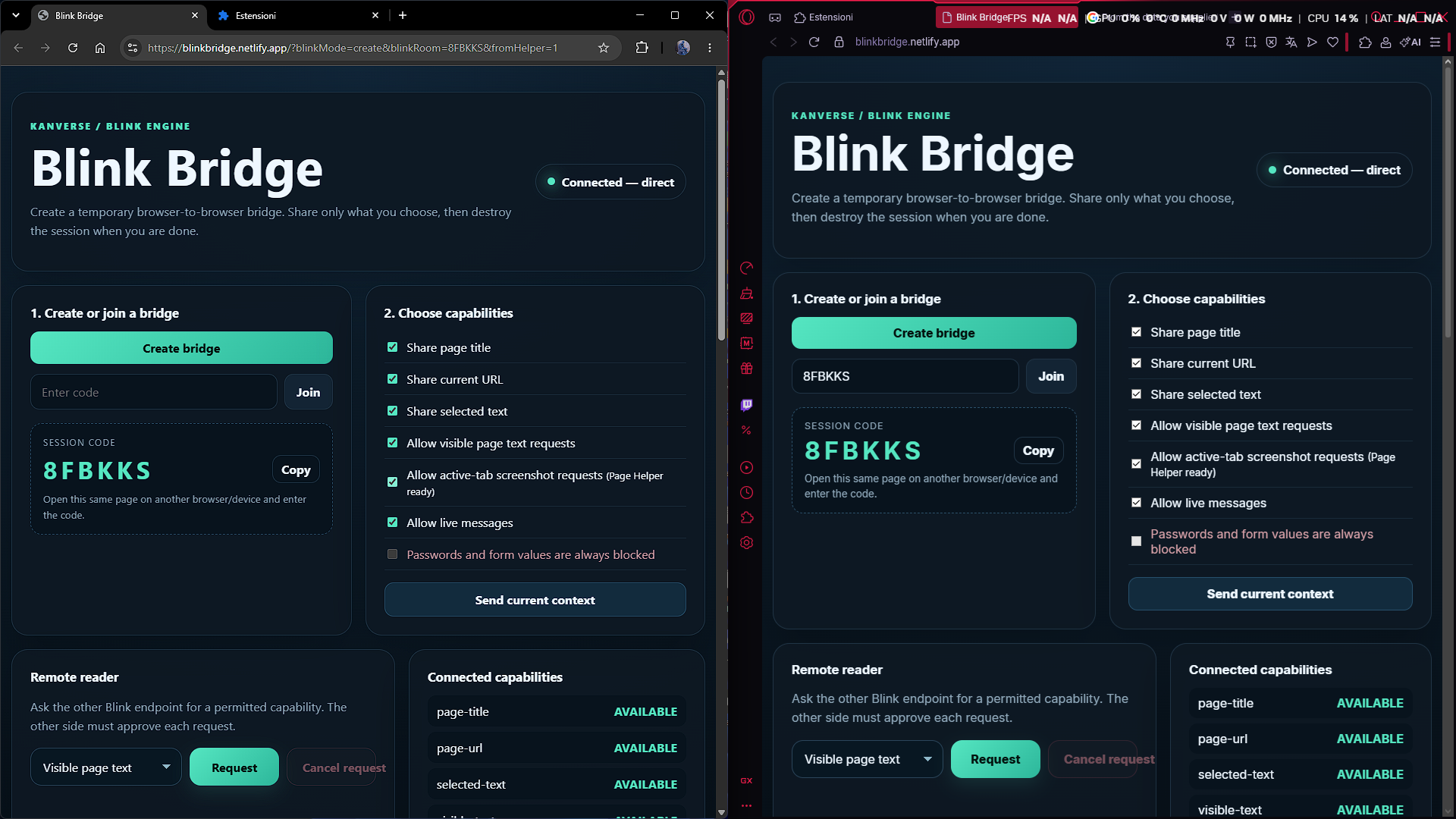Click Send current context in Chrome
Screen dimensions: 1456x819
point(535,600)
